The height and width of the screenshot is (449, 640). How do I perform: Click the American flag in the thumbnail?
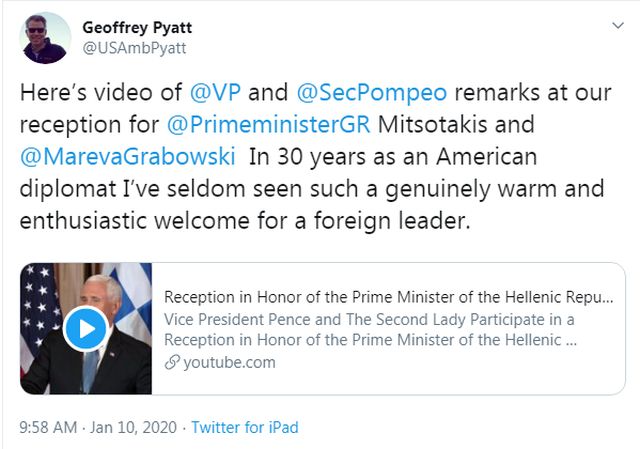pos(38,310)
